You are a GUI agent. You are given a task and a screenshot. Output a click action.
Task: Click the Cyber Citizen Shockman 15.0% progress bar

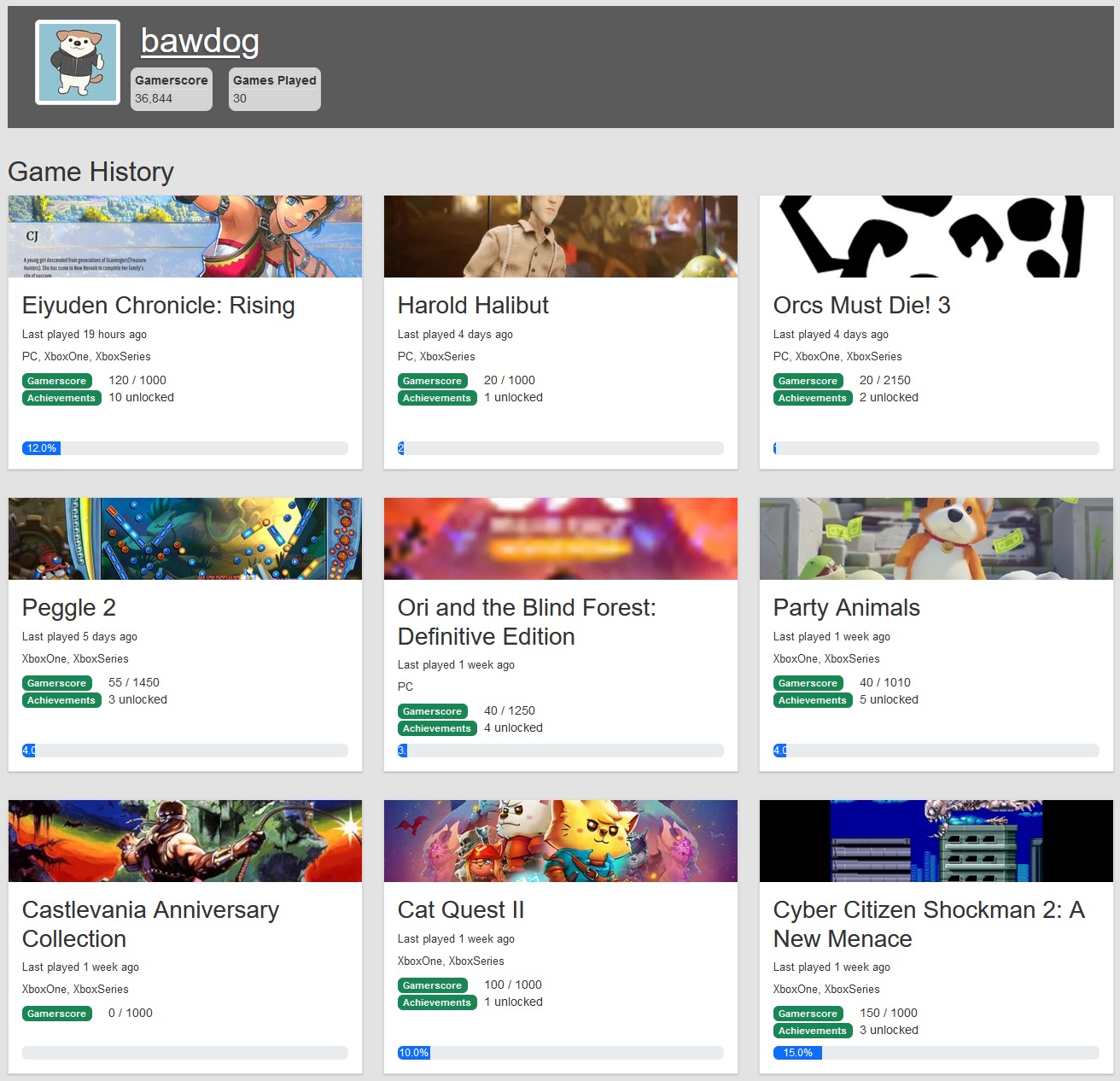click(x=936, y=1053)
